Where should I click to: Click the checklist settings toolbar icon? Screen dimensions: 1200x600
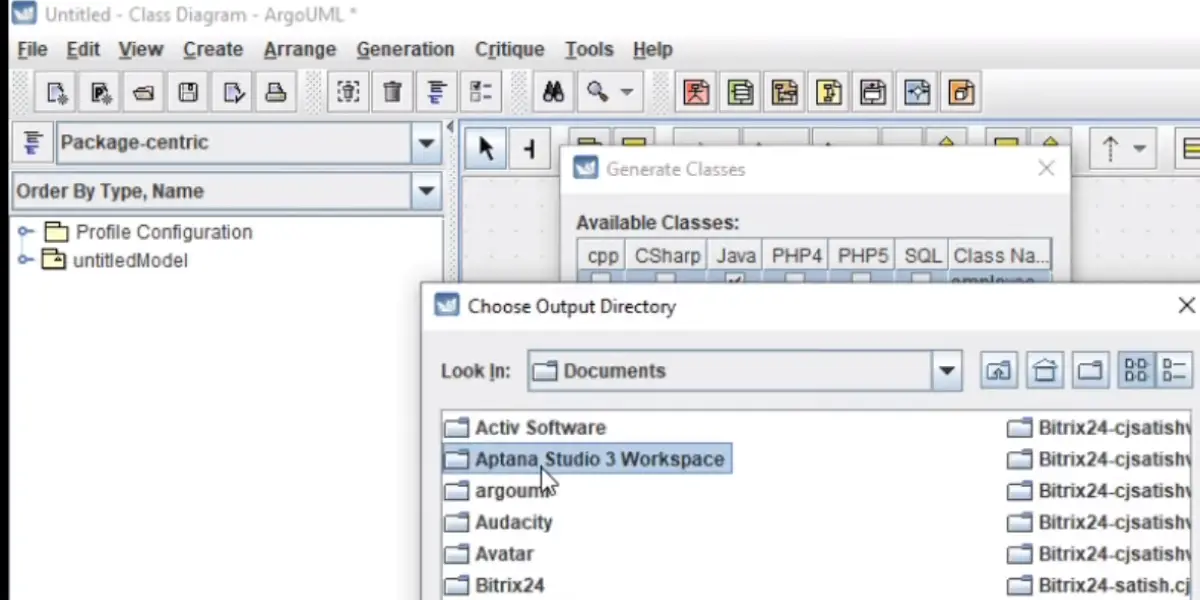[480, 93]
